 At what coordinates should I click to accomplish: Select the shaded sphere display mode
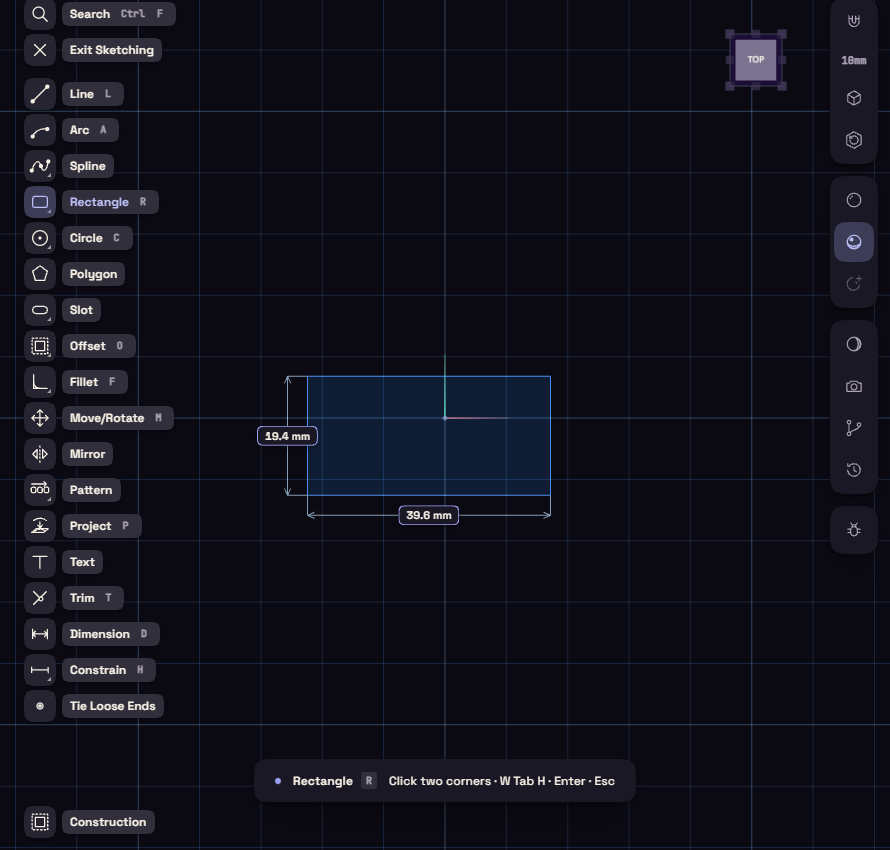click(x=854, y=242)
